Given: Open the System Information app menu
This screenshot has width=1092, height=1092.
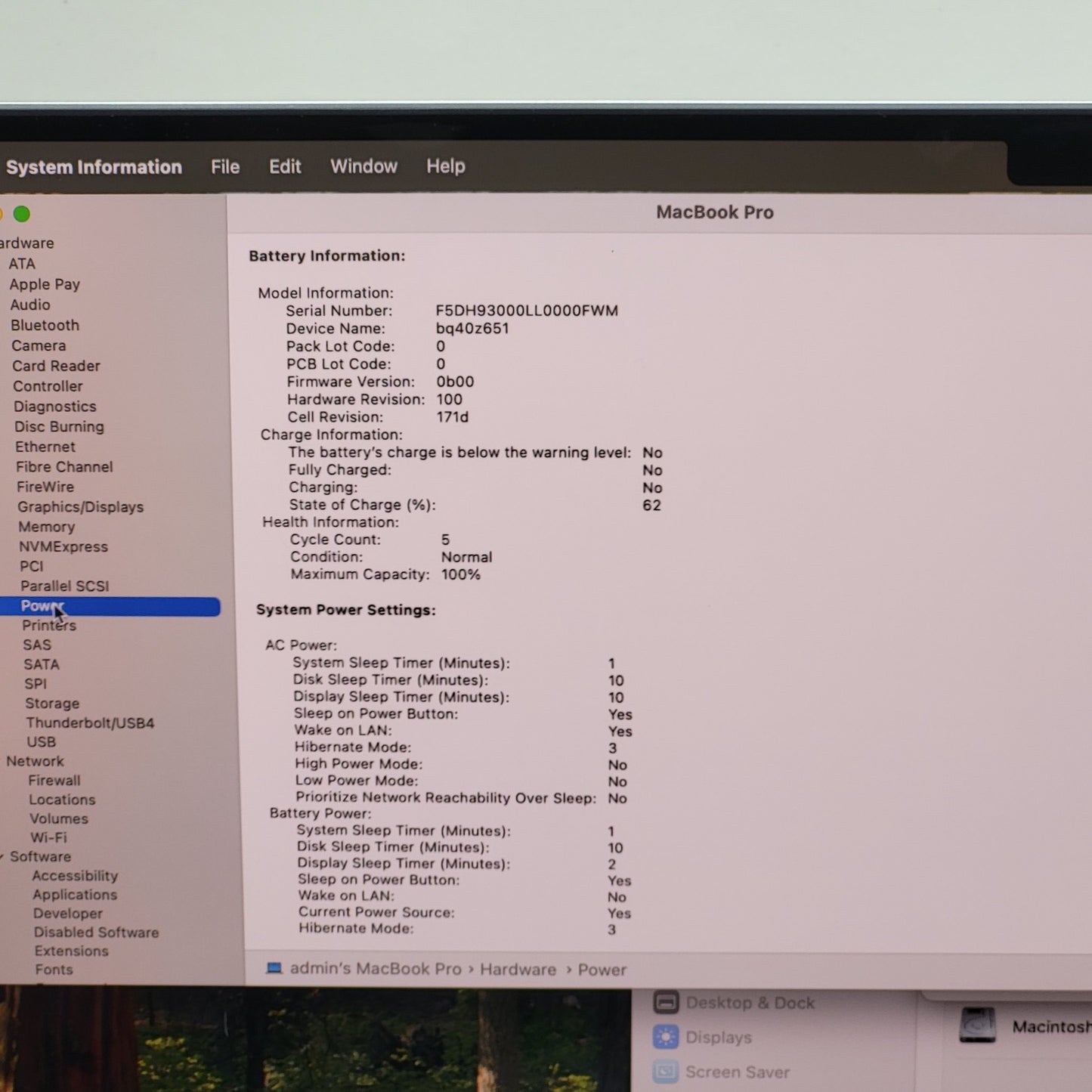Looking at the screenshot, I should pos(94,167).
